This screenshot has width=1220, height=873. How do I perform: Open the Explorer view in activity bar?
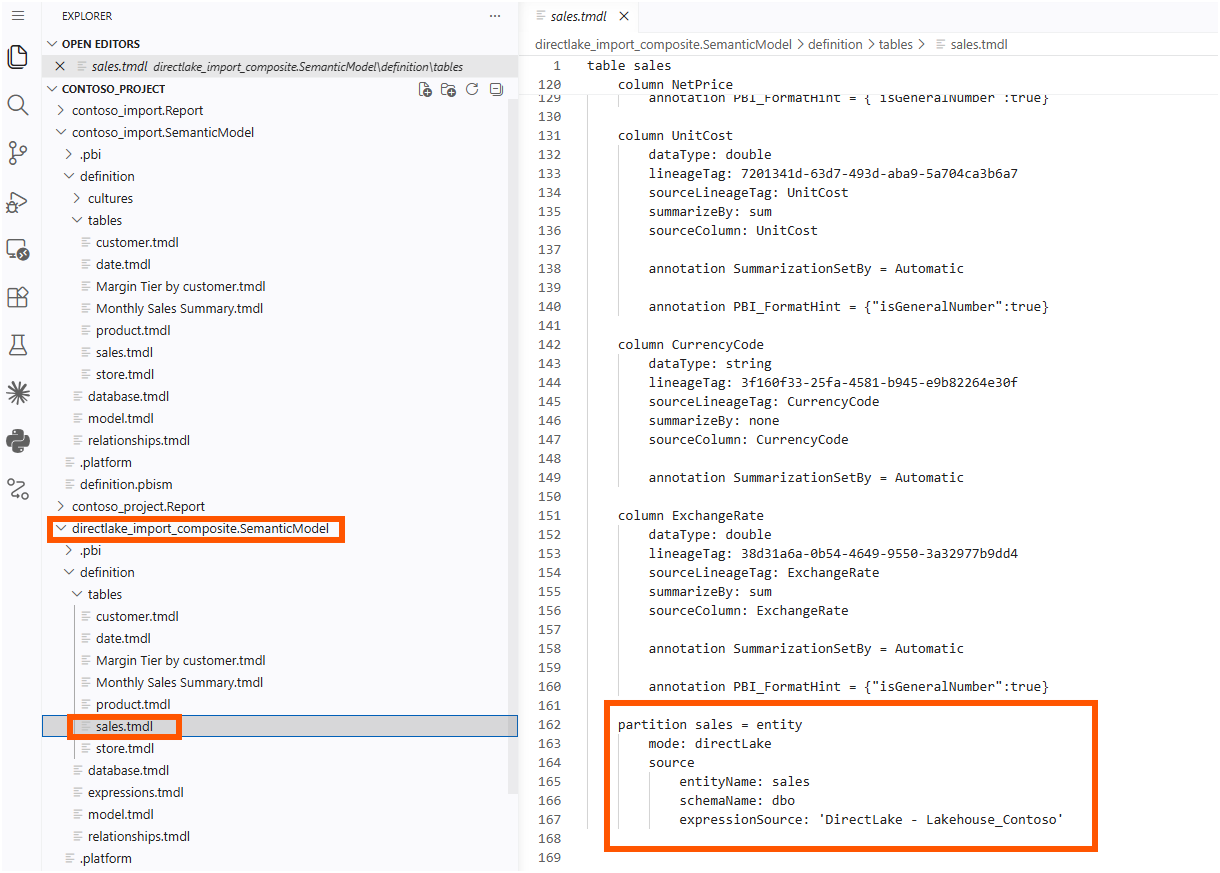point(17,57)
